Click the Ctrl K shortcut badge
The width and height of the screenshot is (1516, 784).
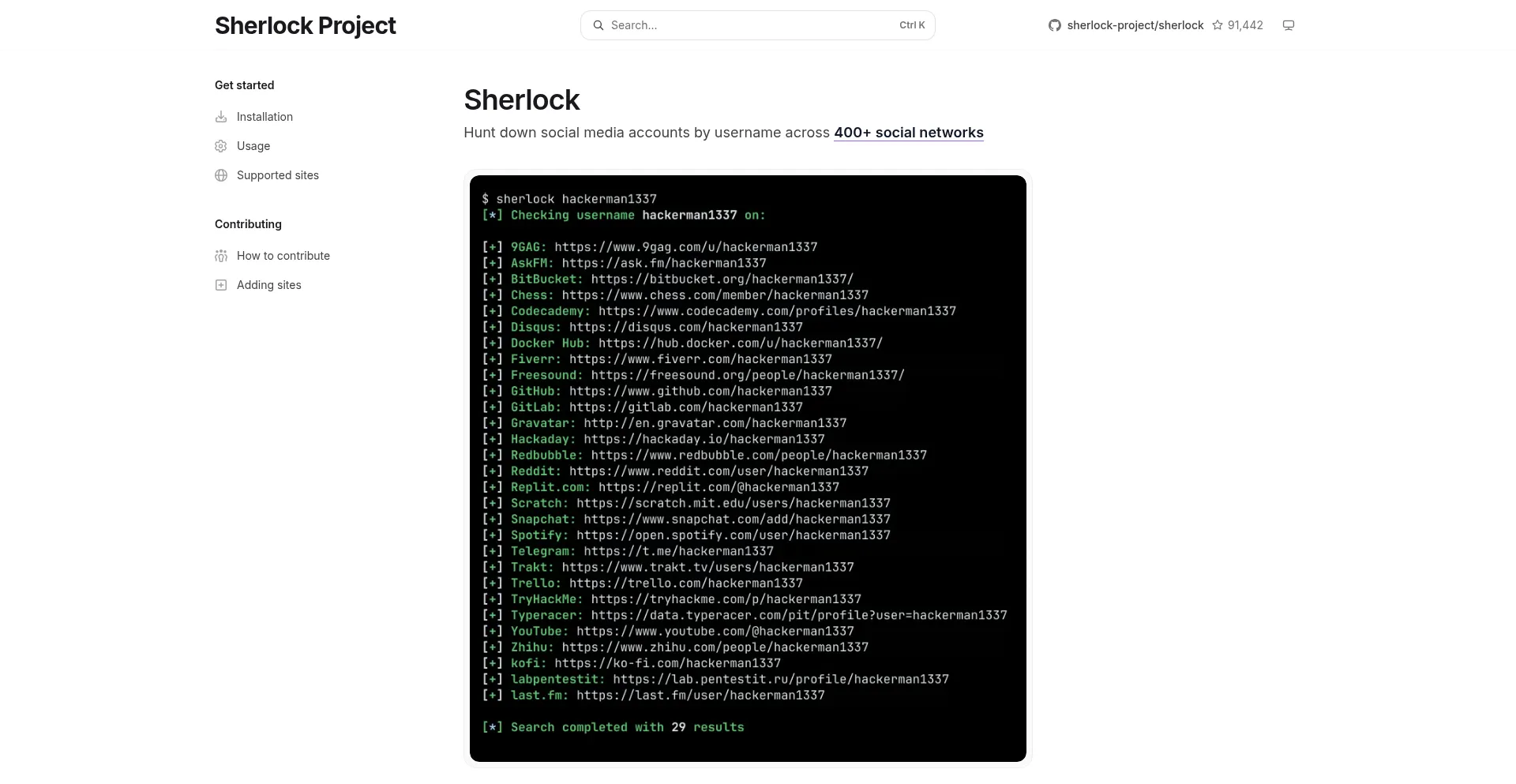912,25
